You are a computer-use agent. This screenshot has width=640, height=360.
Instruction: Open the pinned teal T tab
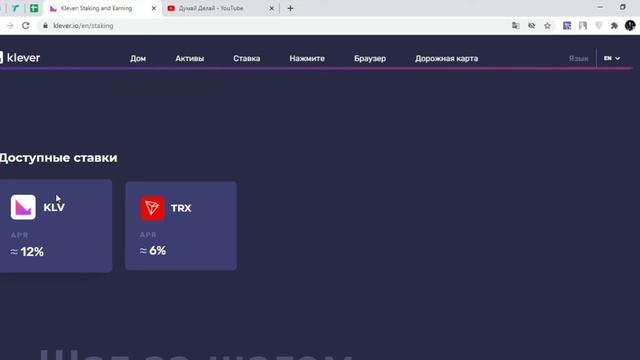[16, 8]
